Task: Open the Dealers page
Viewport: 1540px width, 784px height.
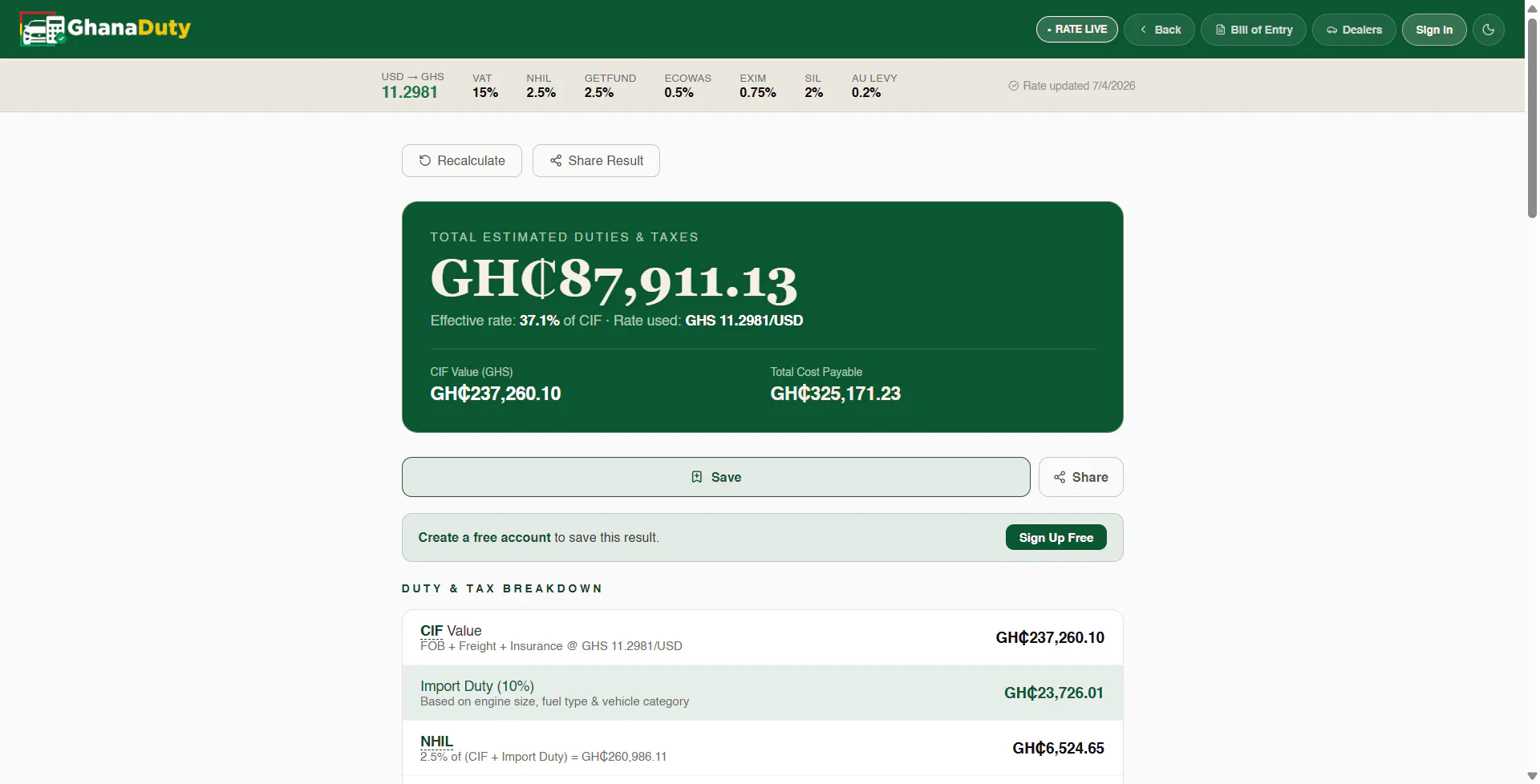Action: pos(1354,30)
